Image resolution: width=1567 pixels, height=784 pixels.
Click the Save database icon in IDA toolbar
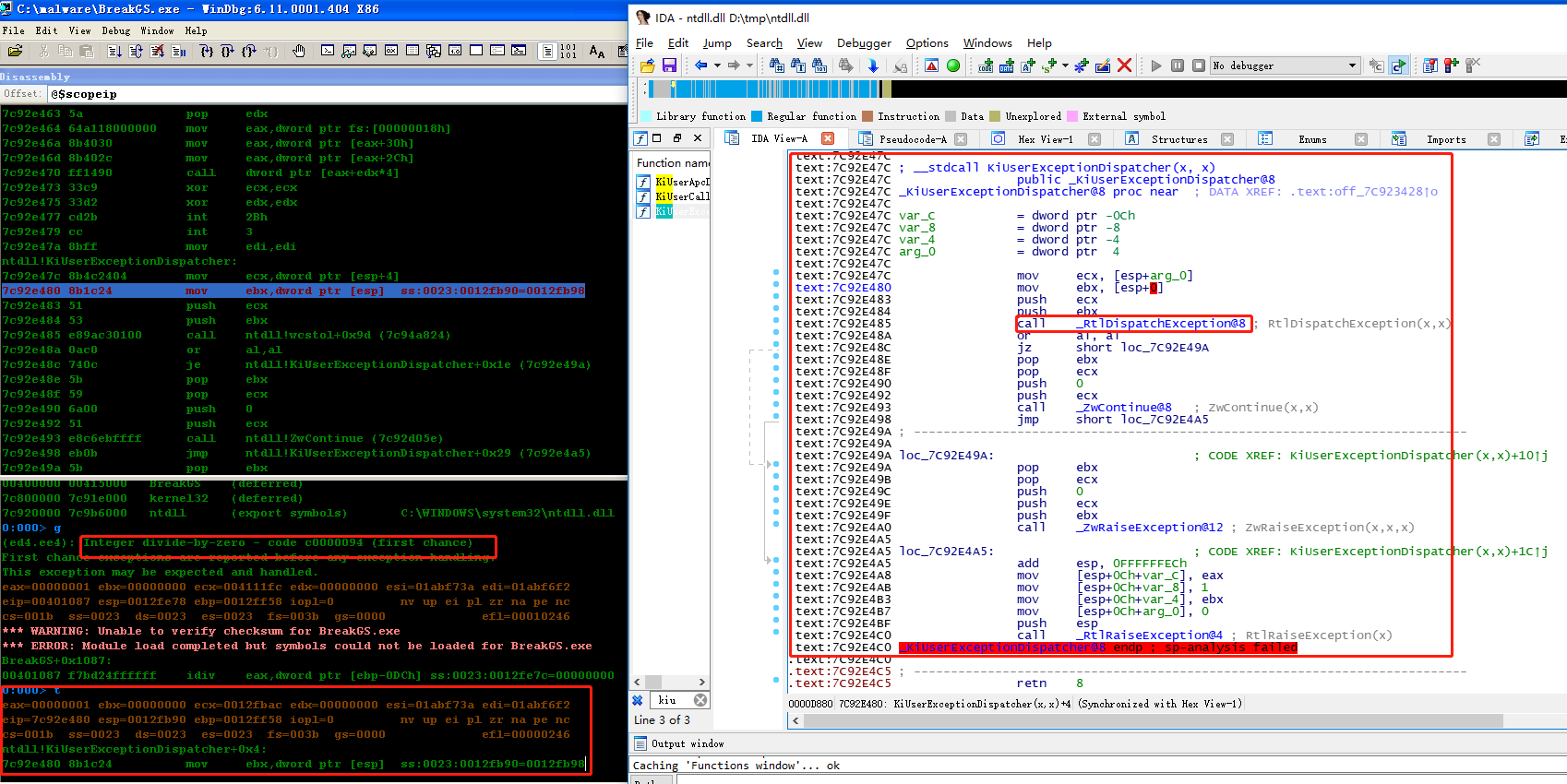(x=669, y=65)
